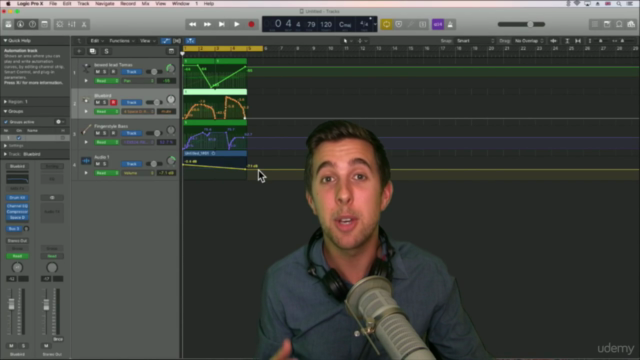Screen dimensions: 640x360
Task: Click the global tracks button above track list
Action: coord(171,51)
